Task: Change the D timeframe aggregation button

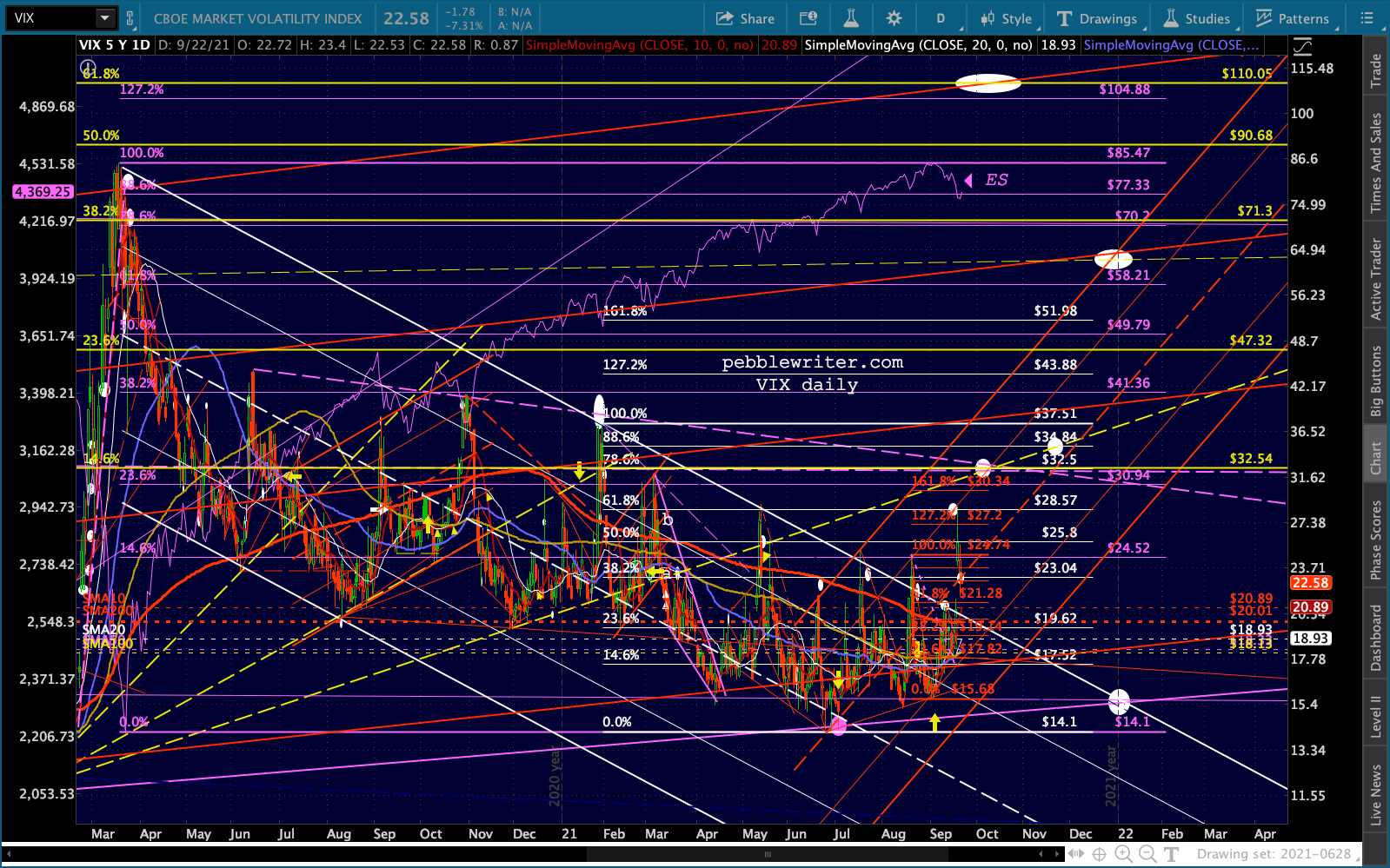Action: pyautogui.click(x=940, y=18)
